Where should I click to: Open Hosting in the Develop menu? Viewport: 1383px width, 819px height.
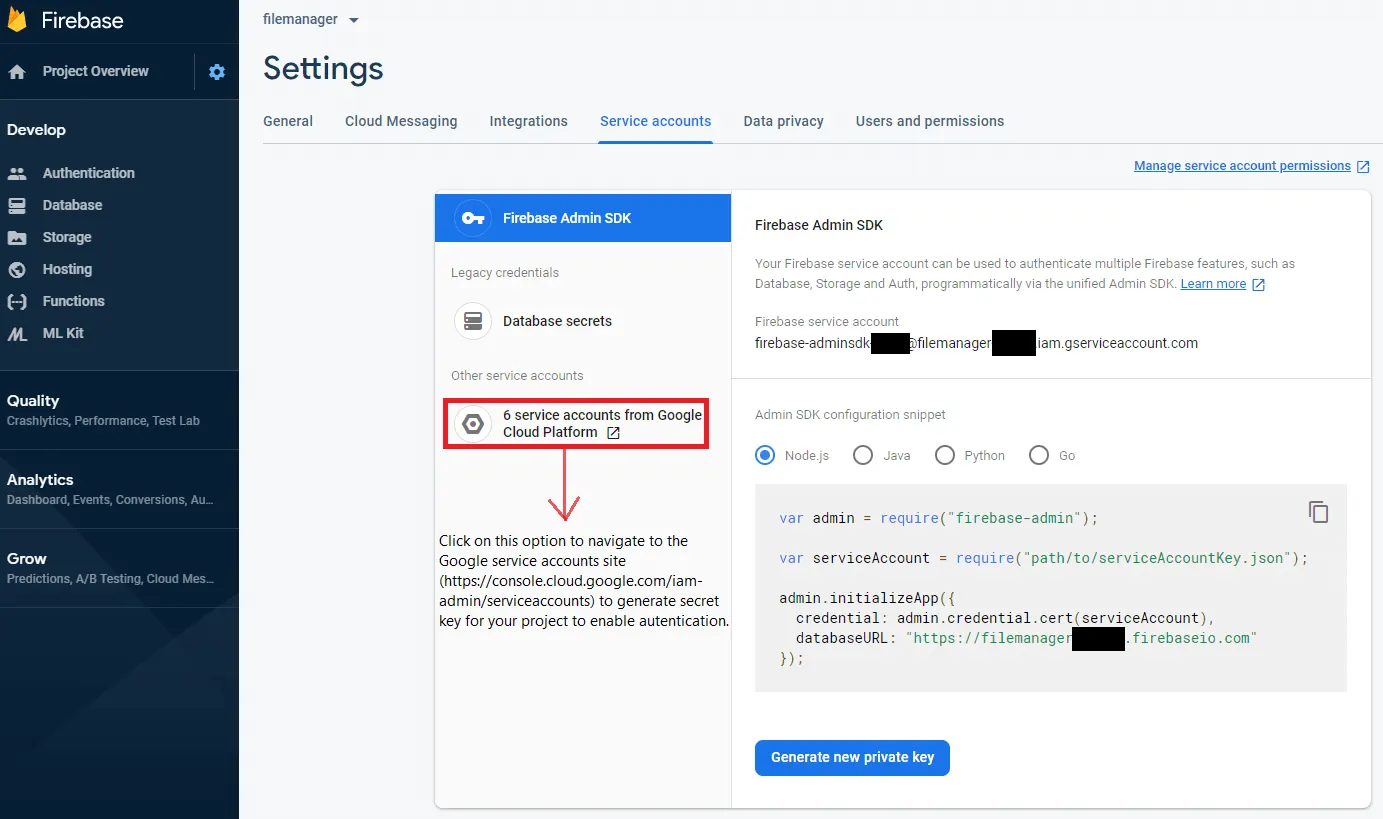67,269
